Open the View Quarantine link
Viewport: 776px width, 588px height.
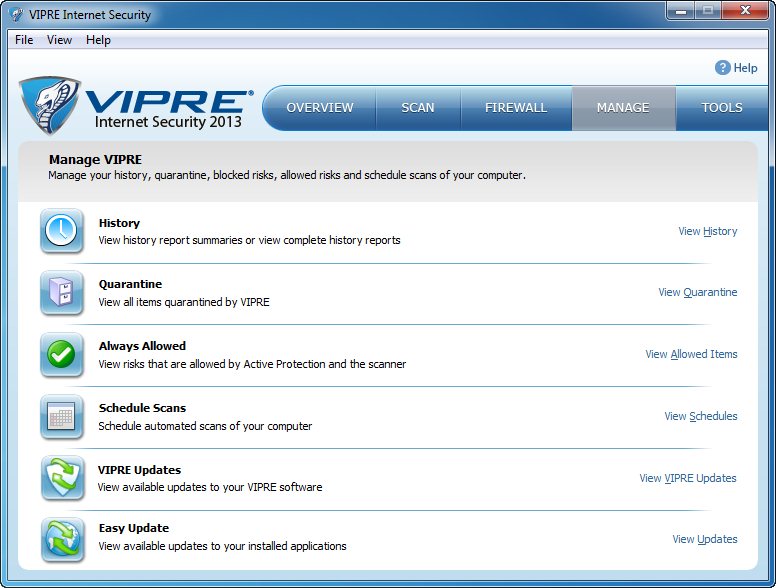coord(698,292)
